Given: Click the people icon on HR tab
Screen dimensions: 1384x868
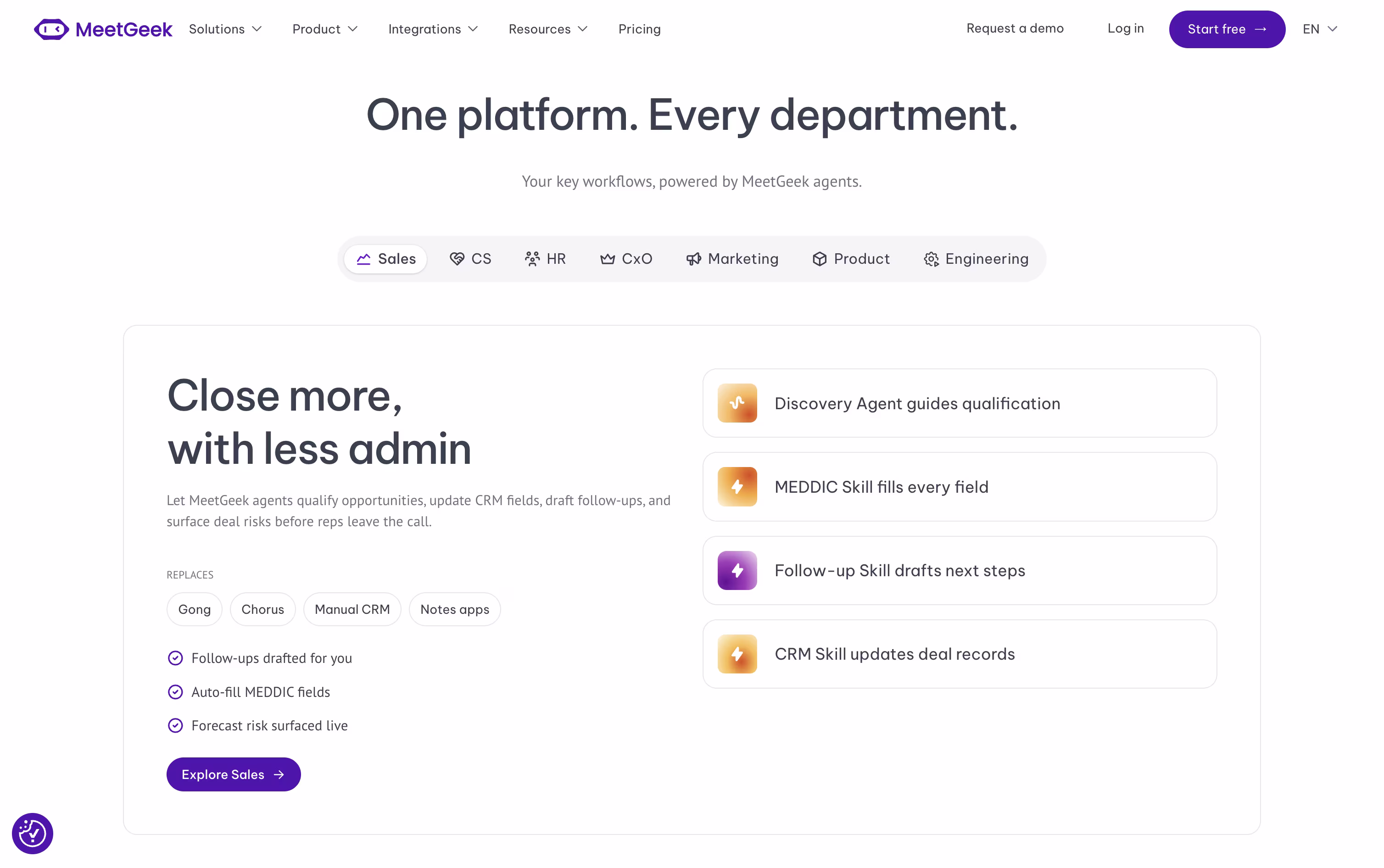Looking at the screenshot, I should pos(532,259).
